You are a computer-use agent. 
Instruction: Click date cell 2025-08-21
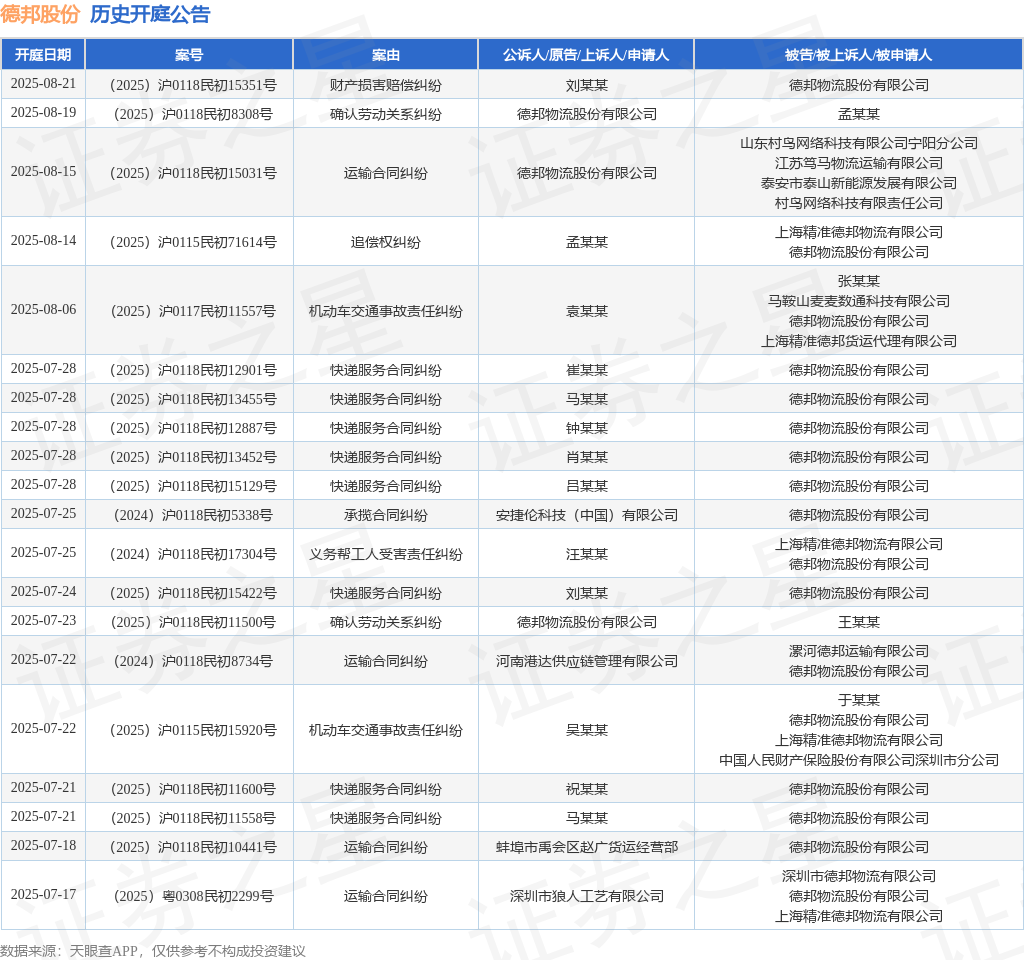43,84
